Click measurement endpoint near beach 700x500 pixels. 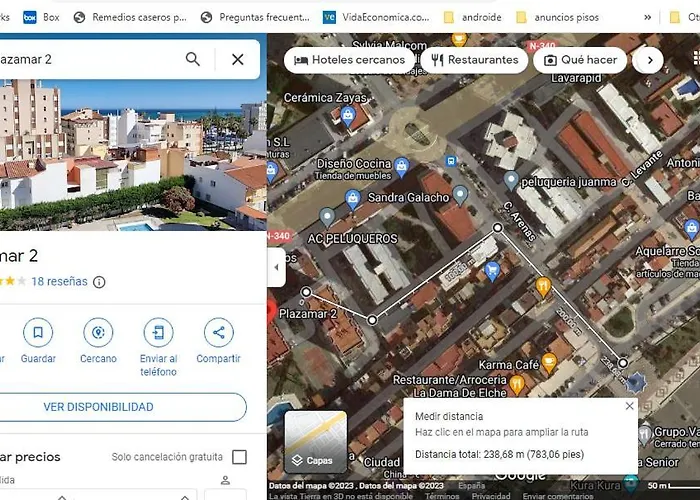622,362
